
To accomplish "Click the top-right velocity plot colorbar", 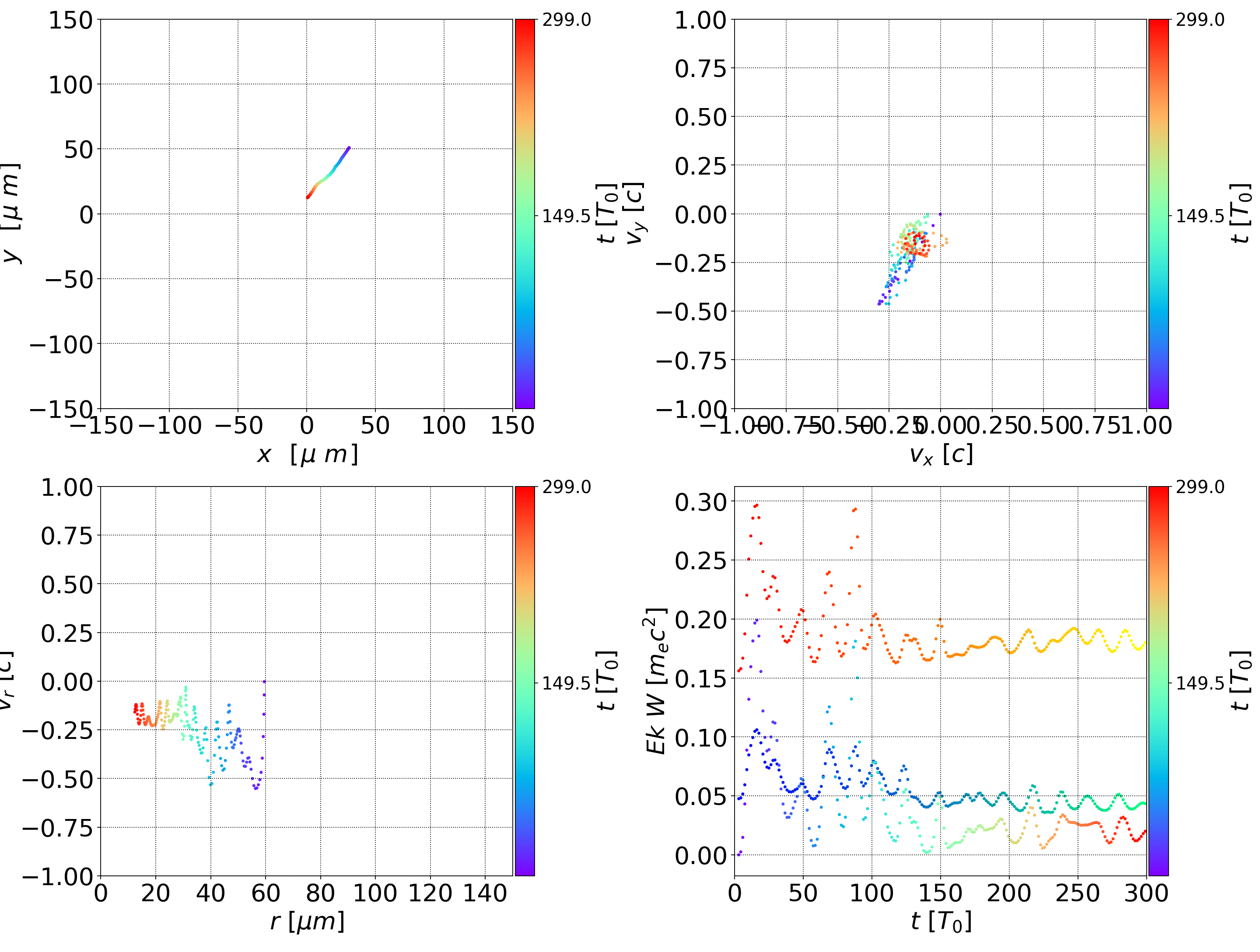I will [1158, 213].
